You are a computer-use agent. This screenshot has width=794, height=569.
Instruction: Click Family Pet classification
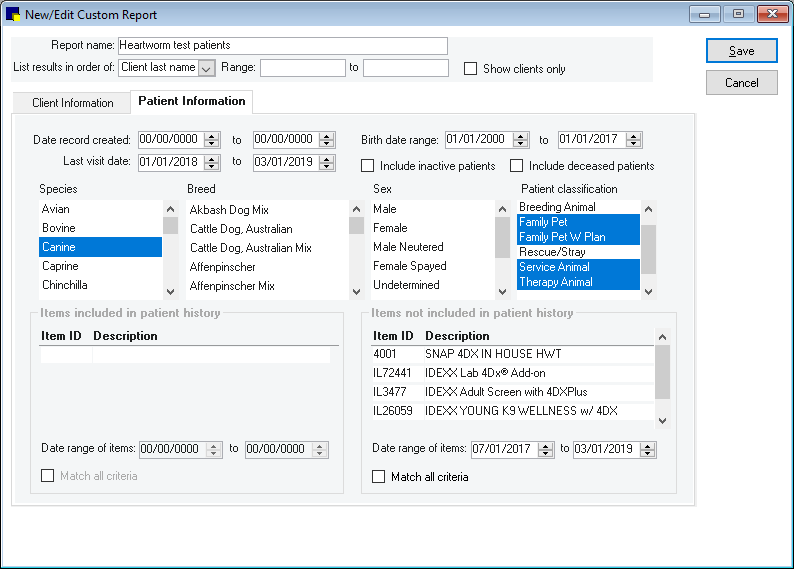click(x=578, y=222)
